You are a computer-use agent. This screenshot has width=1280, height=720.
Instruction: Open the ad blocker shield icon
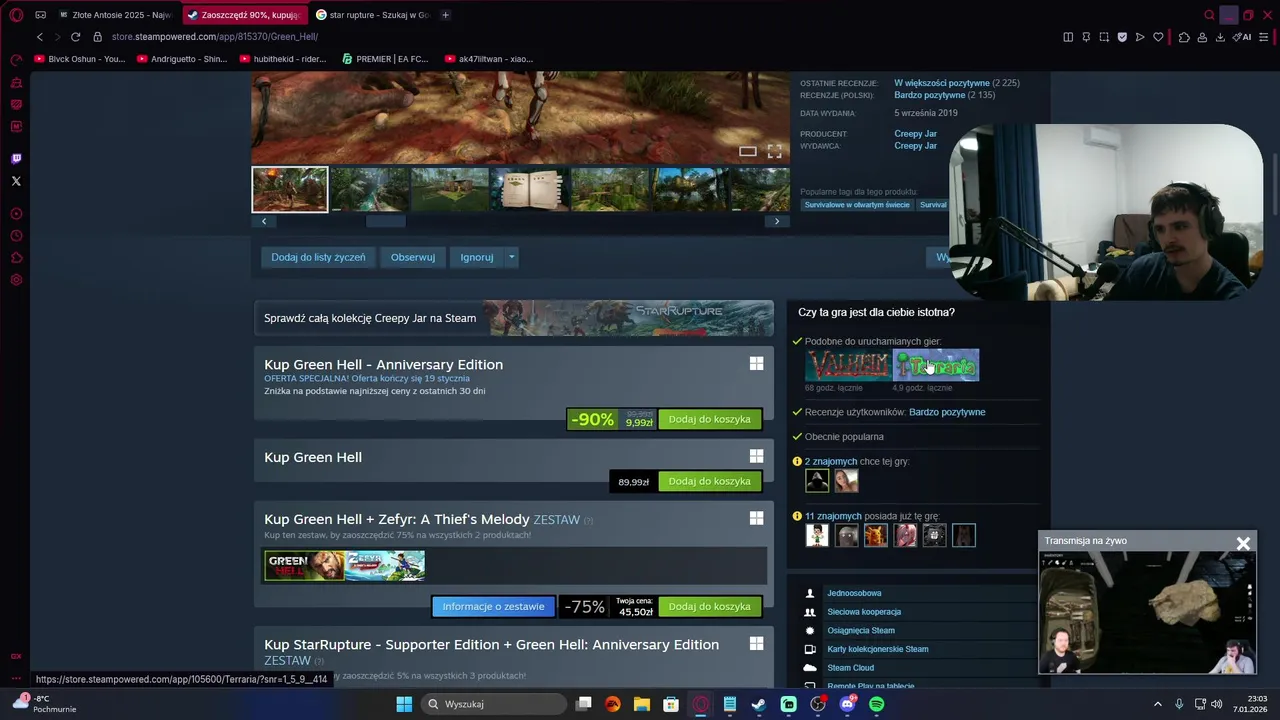click(1122, 37)
